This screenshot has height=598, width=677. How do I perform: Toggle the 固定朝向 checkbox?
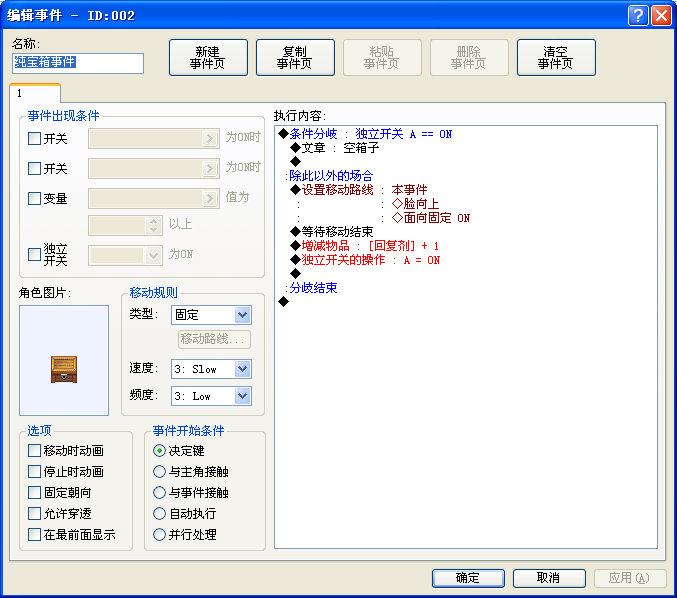pos(34,493)
